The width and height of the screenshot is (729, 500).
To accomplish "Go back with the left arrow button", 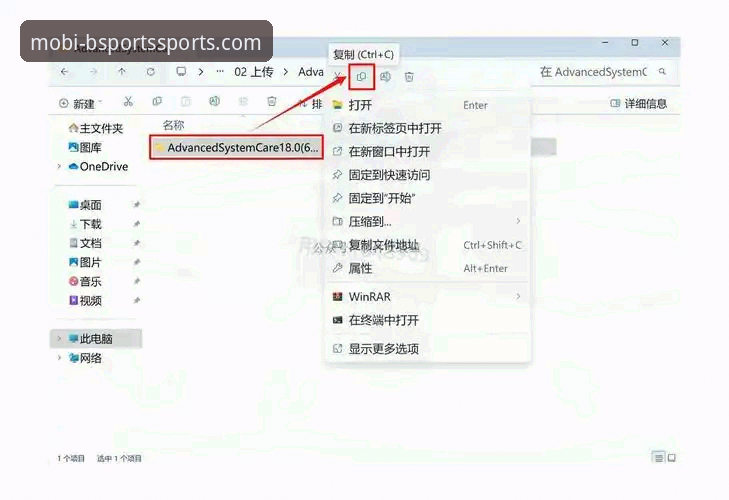I will [x=65, y=72].
